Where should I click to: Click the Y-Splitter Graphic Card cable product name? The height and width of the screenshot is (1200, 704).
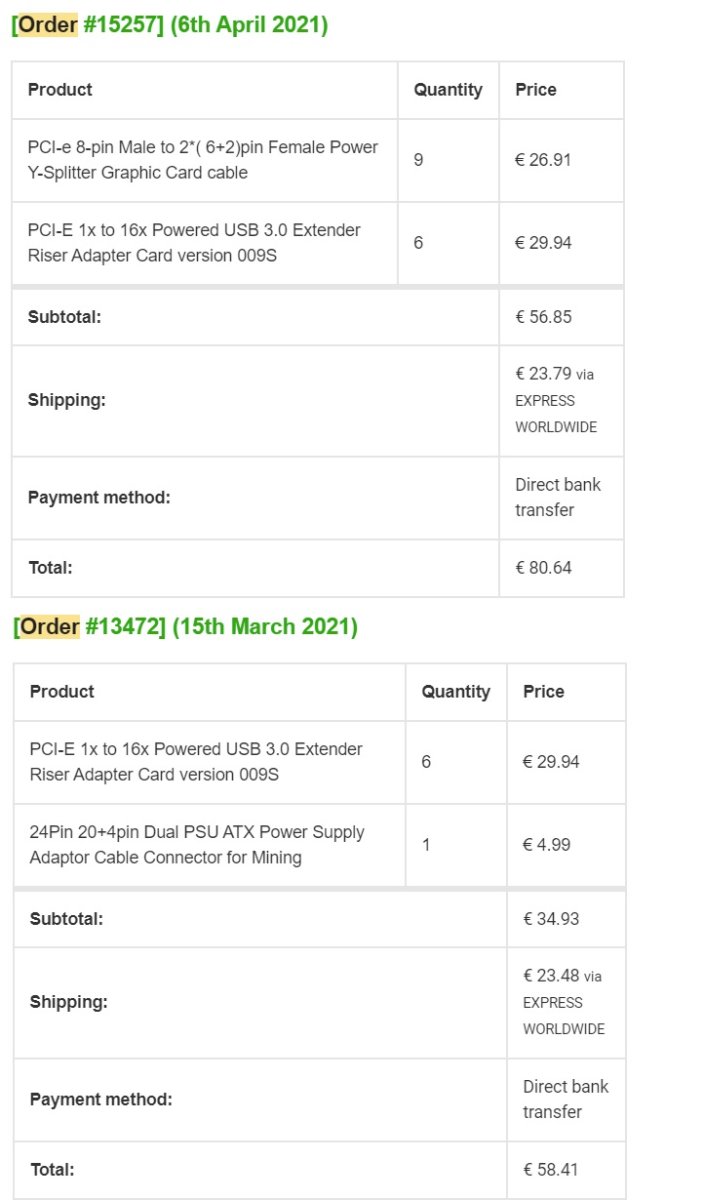click(203, 160)
